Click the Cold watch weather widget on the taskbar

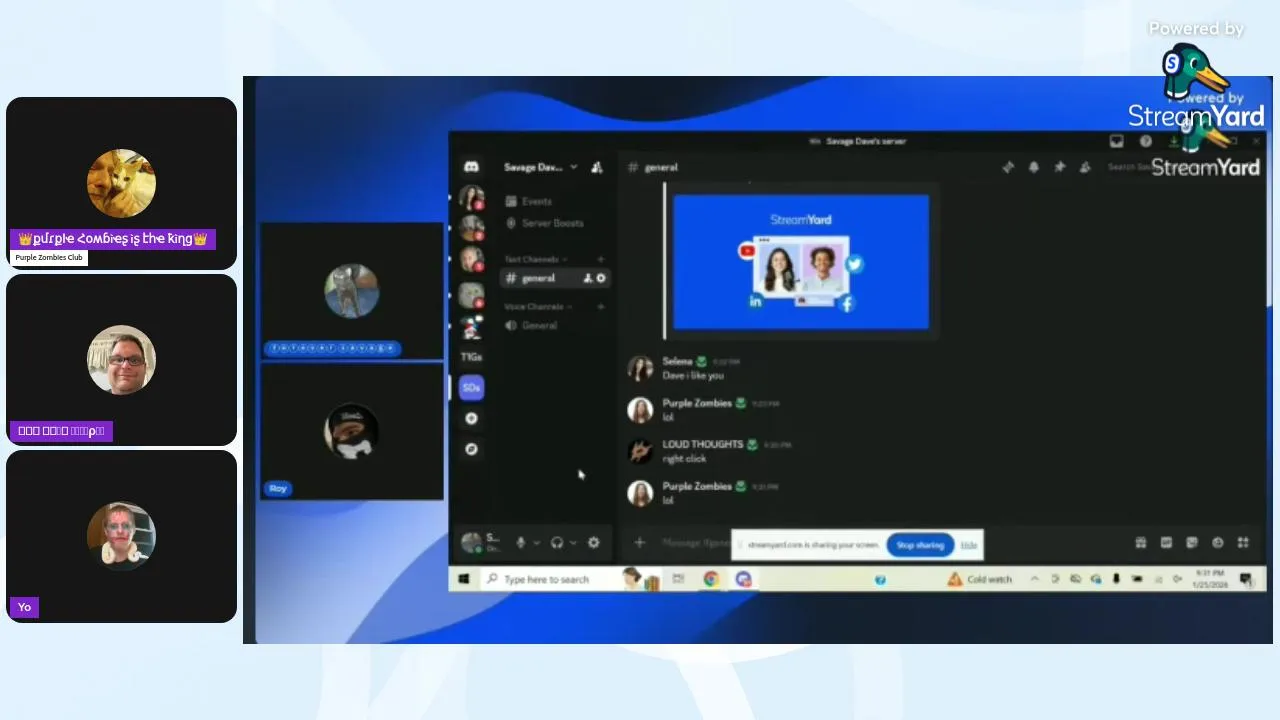click(980, 579)
